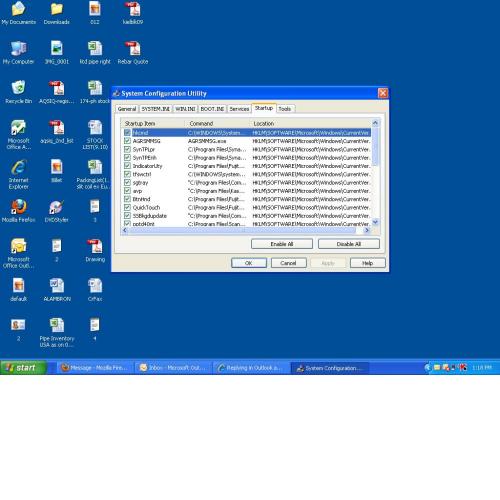Image resolution: width=500 pixels, height=500 pixels.
Task: Click the horizontal scrollbar thumb in list
Action: click(x=243, y=230)
